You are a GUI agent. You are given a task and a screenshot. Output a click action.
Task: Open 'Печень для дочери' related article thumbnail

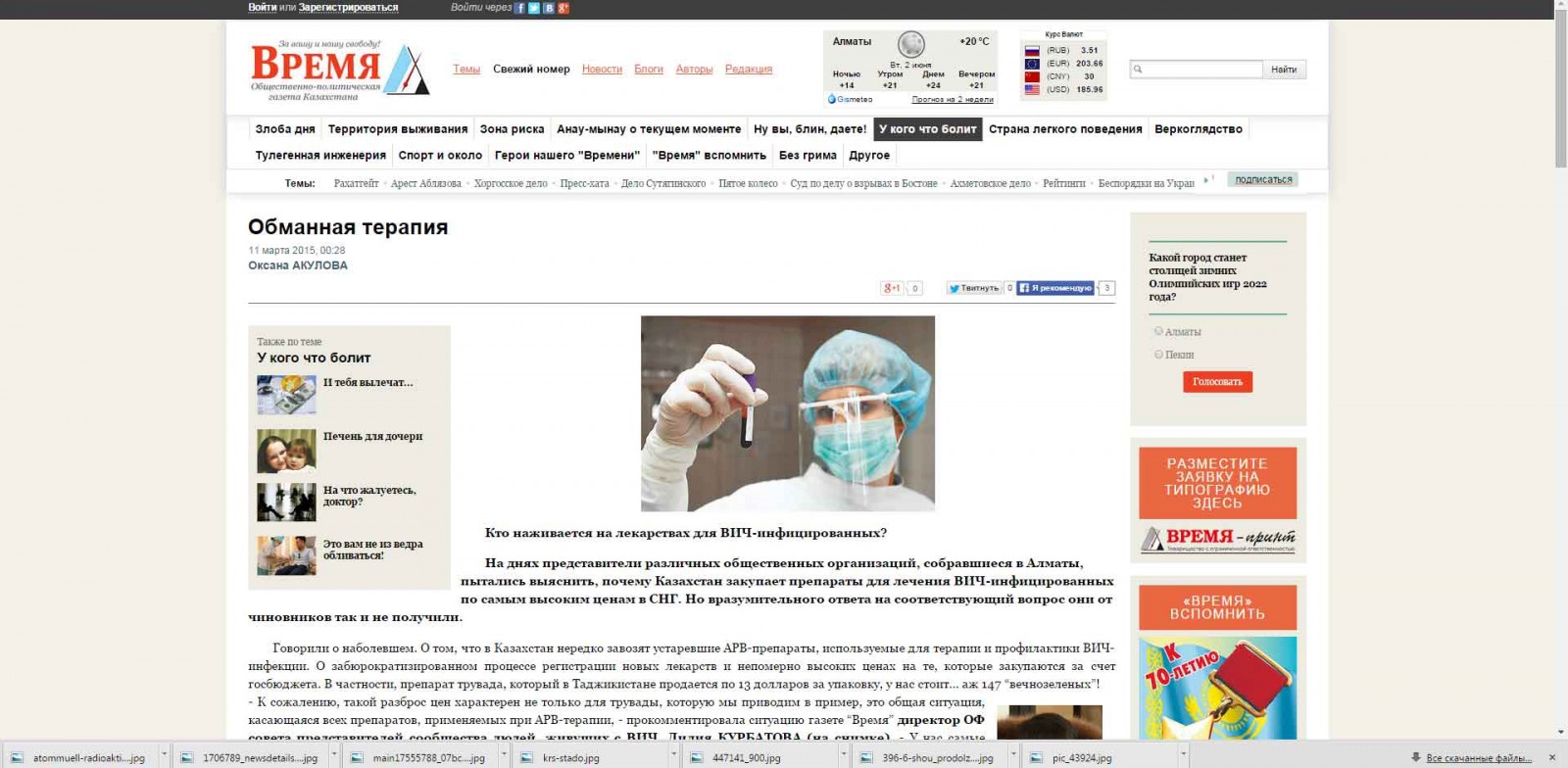286,451
